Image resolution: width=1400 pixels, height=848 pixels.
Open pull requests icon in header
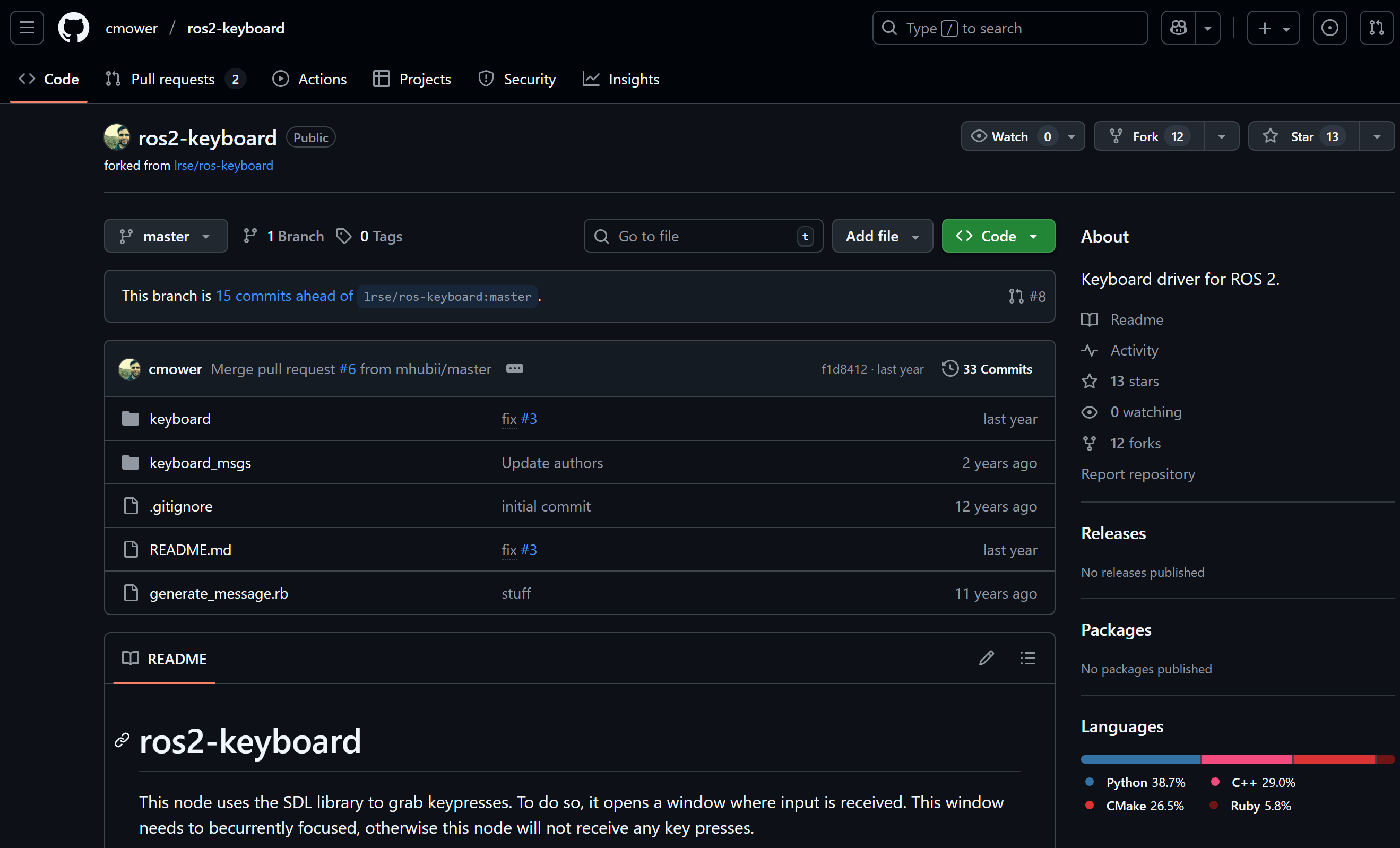click(1376, 28)
